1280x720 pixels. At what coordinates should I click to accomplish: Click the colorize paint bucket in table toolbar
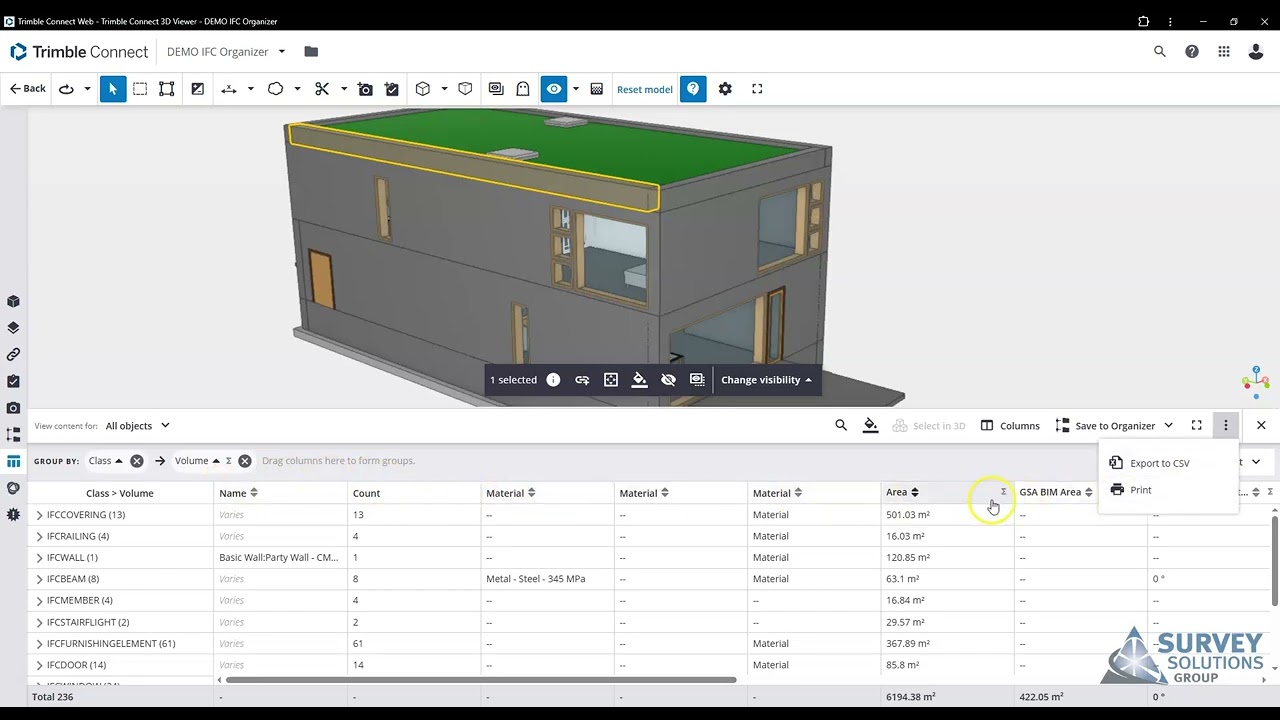click(x=870, y=425)
